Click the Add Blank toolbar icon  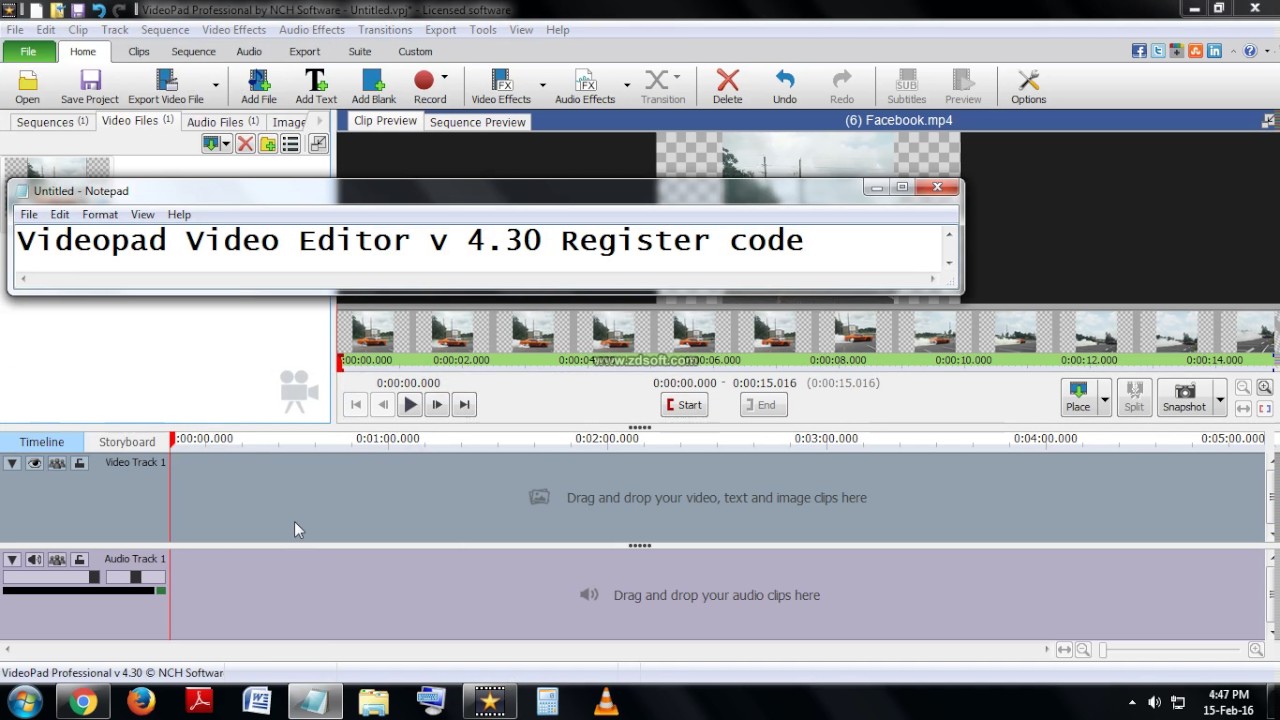click(x=373, y=87)
